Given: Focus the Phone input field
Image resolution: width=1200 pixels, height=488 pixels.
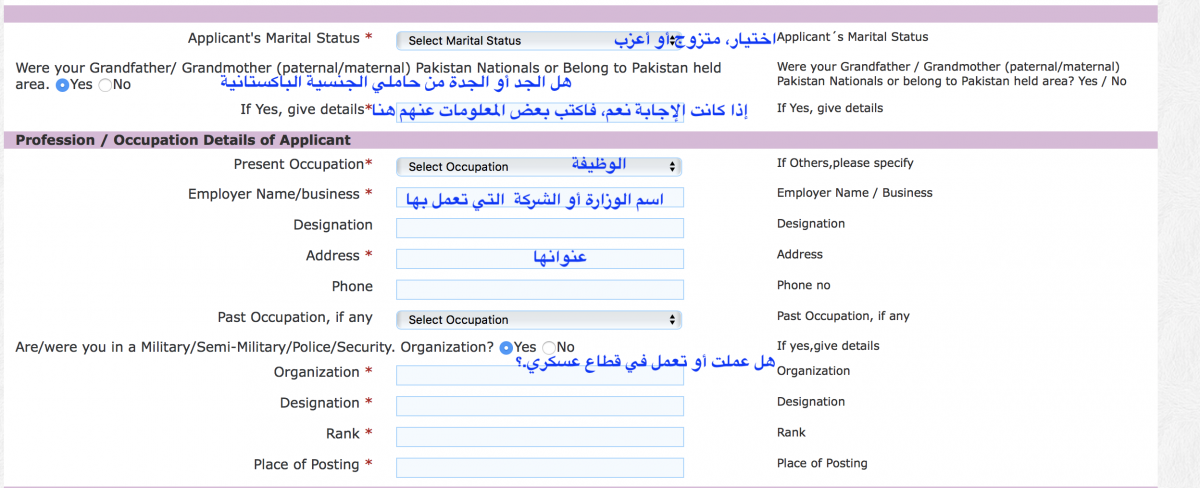Looking at the screenshot, I should pyautogui.click(x=539, y=289).
